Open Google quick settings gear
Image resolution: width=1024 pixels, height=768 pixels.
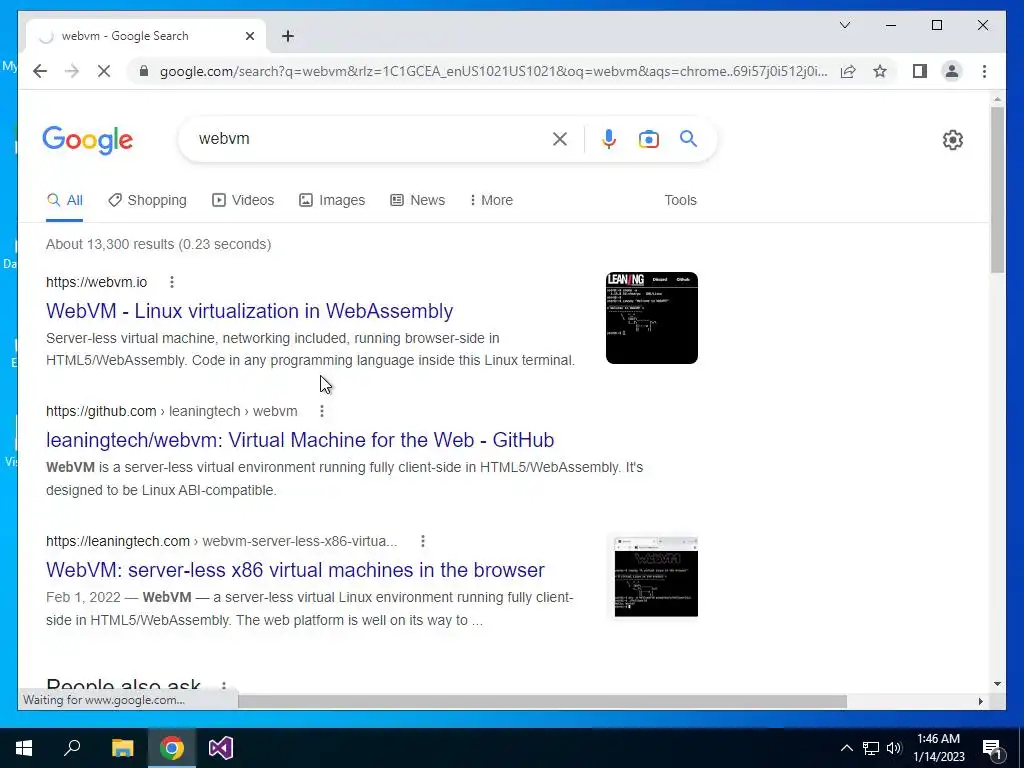coord(953,140)
